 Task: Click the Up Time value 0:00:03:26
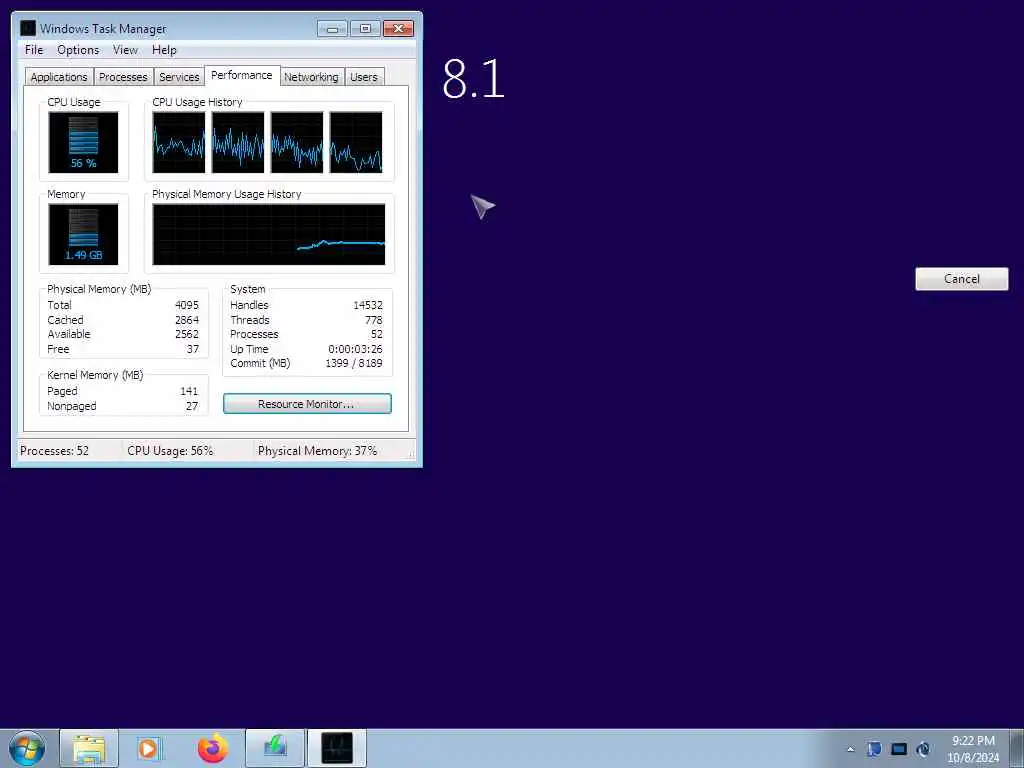pos(355,349)
